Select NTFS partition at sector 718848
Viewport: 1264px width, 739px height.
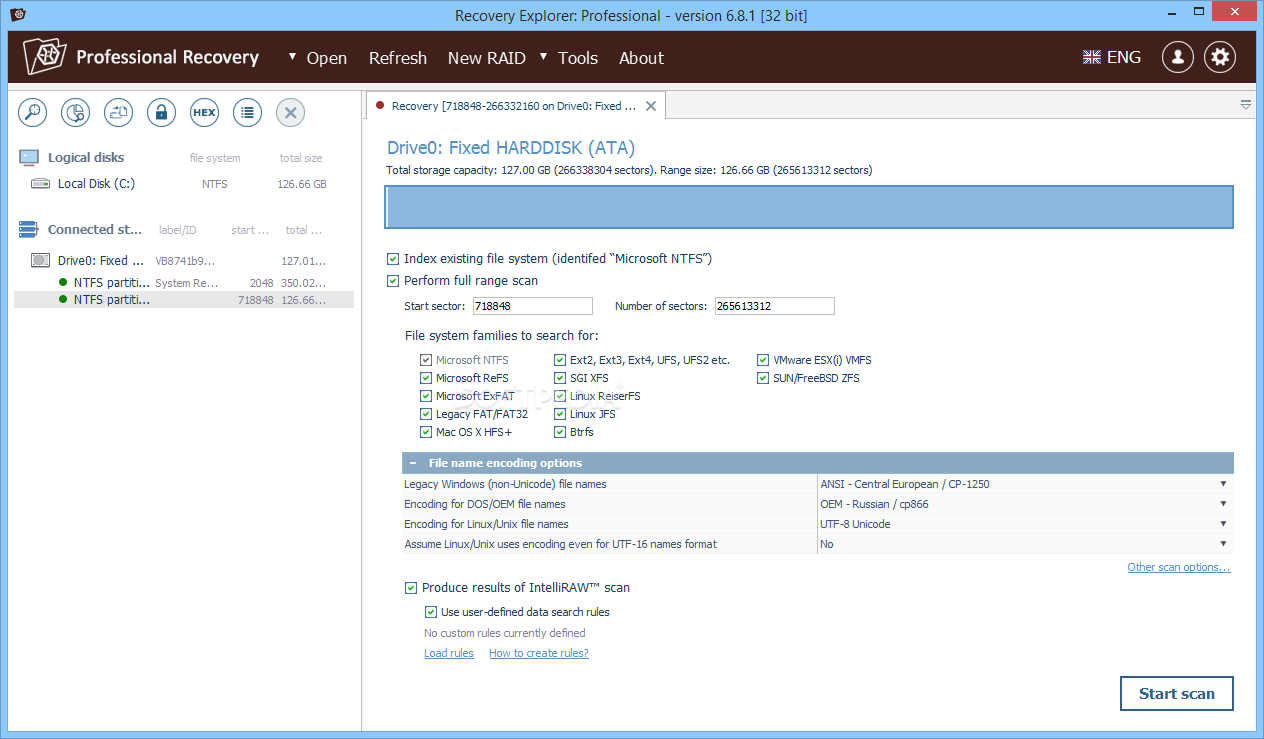pos(184,299)
